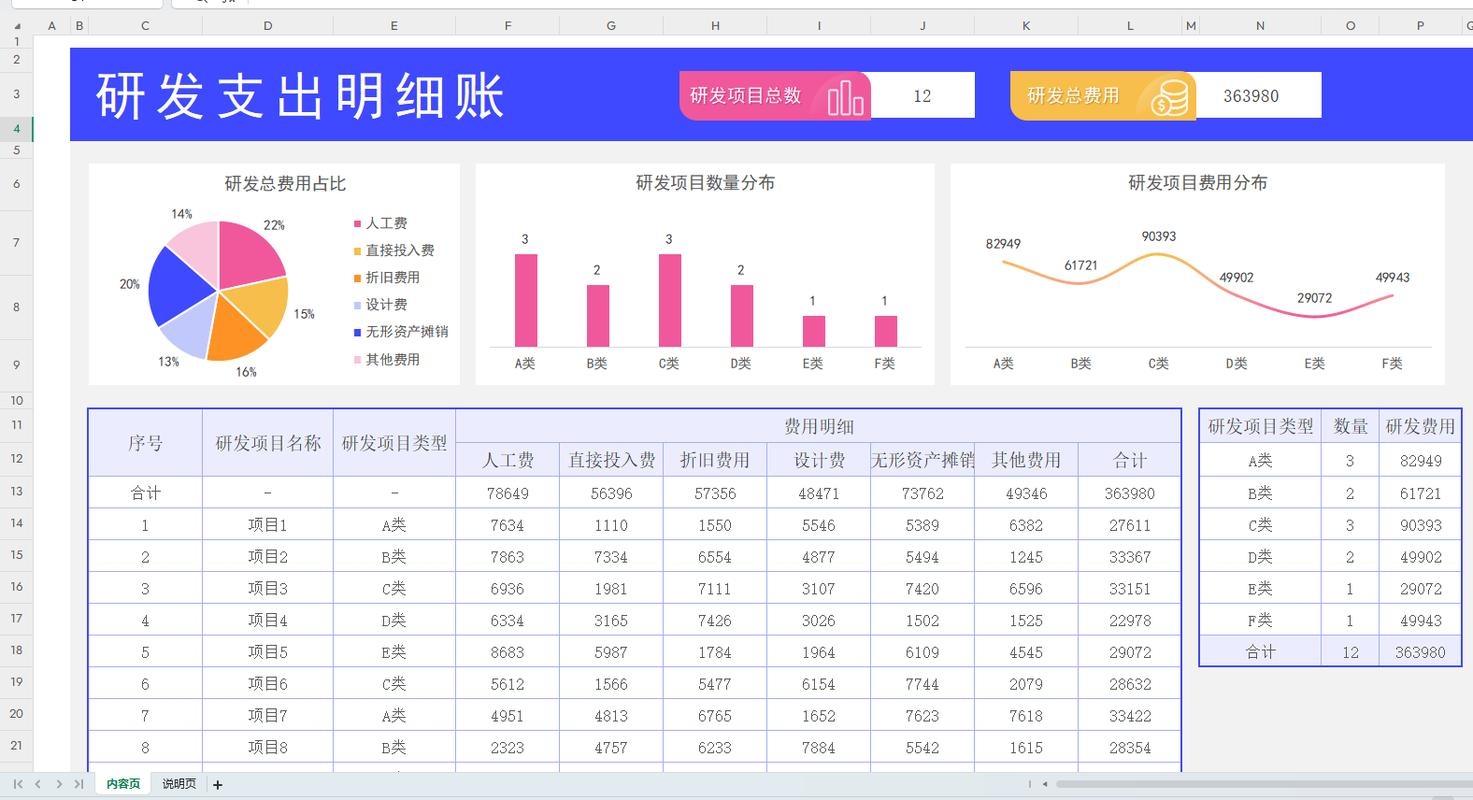This screenshot has width=1473, height=800.
Task: Select the 合计 cell in summary table
Action: tap(1260, 652)
